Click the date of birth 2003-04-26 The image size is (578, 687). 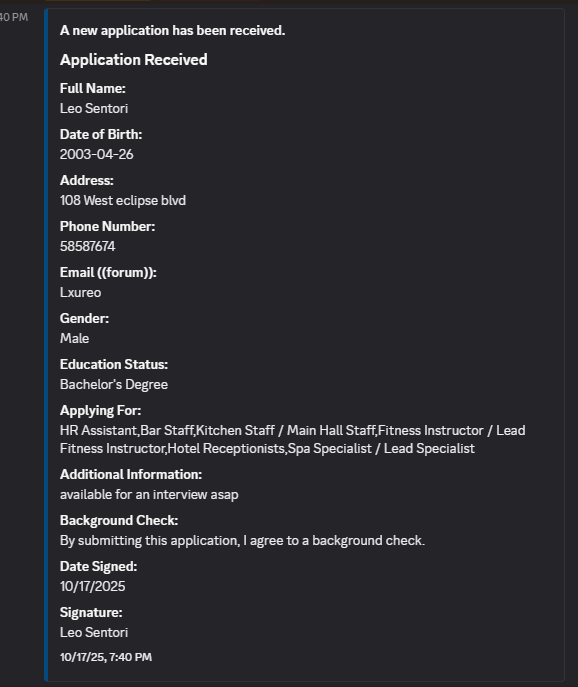coord(96,154)
